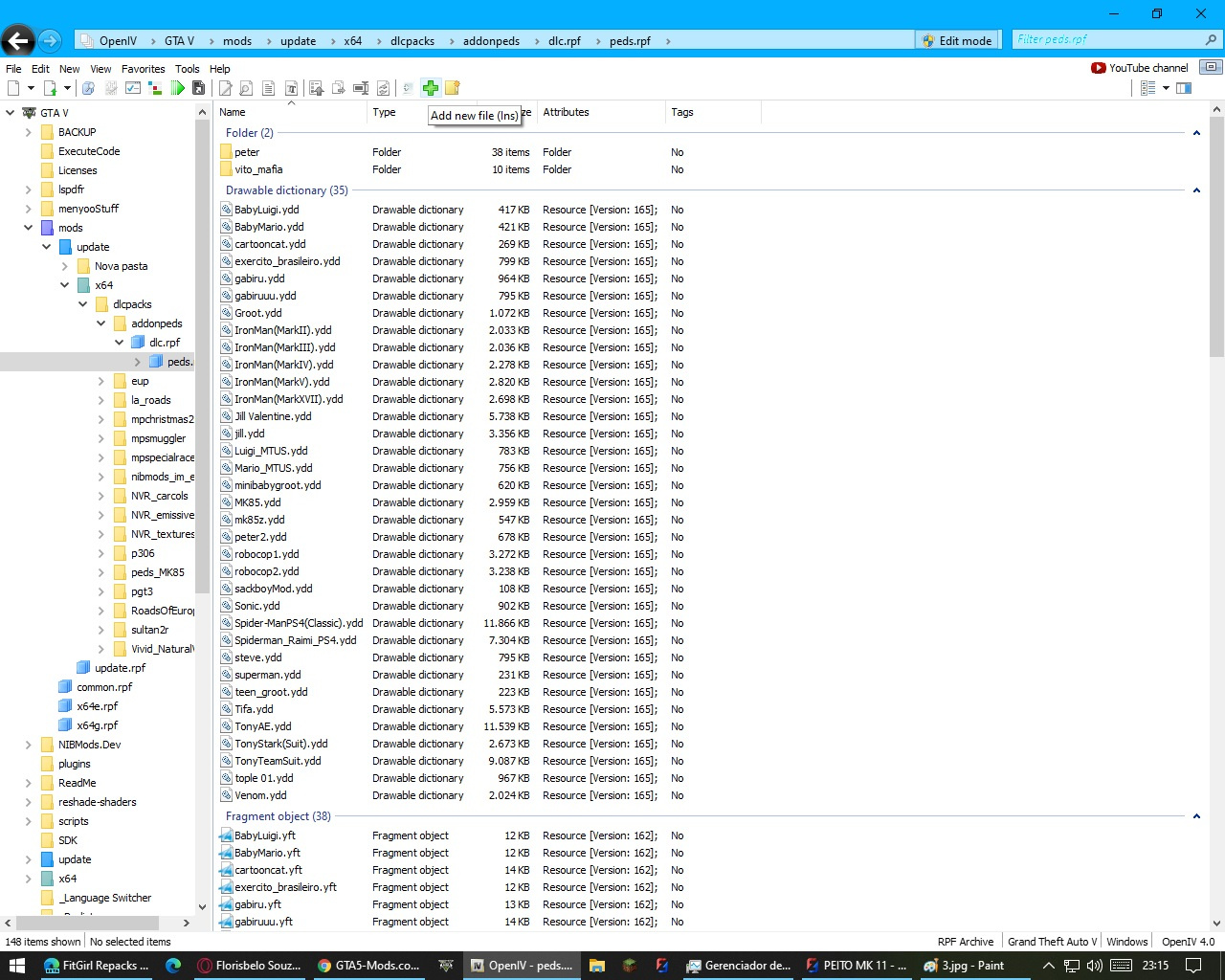The height and width of the screenshot is (980, 1225).
Task: Toggle Edit mode button
Action: coord(957,40)
